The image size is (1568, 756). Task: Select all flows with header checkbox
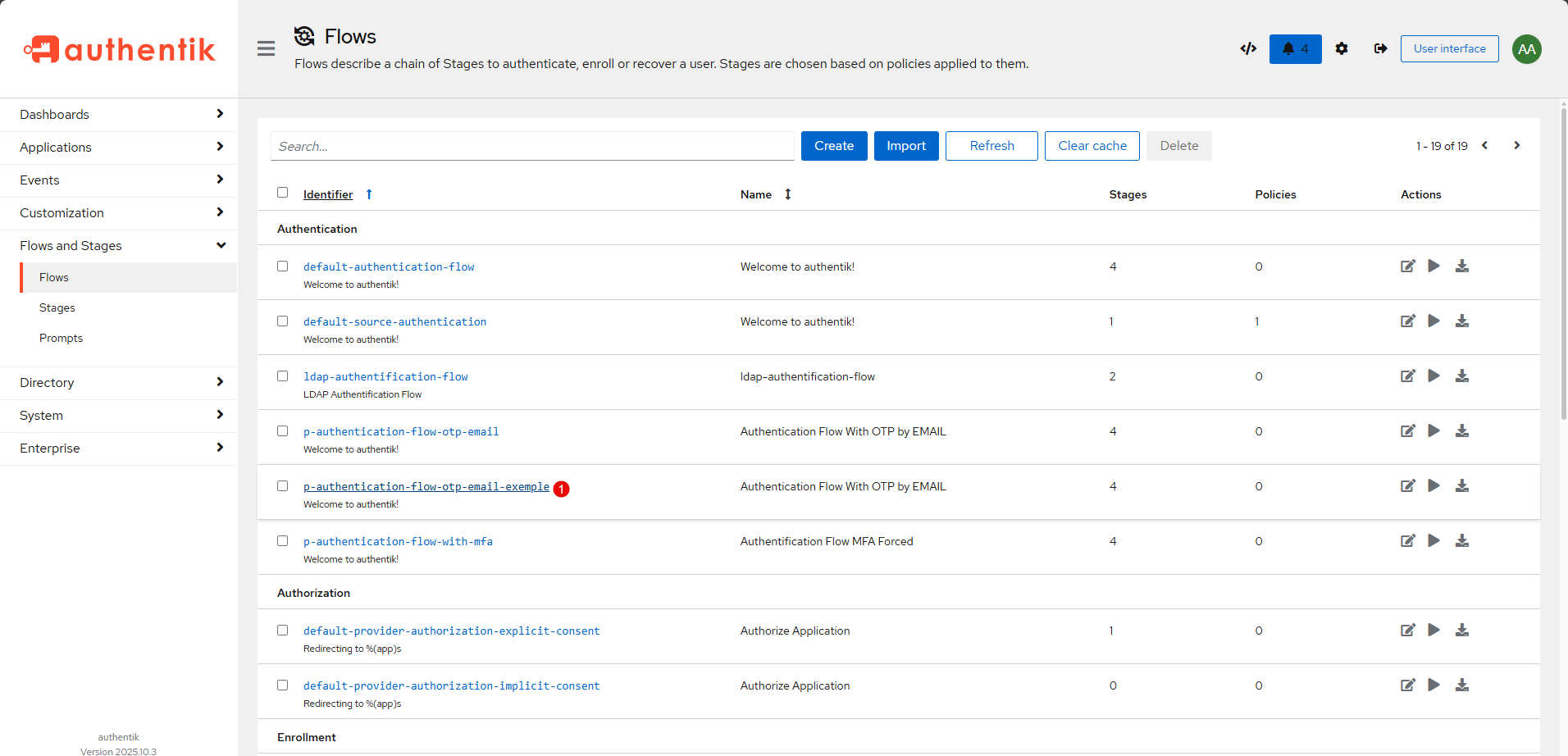point(283,193)
